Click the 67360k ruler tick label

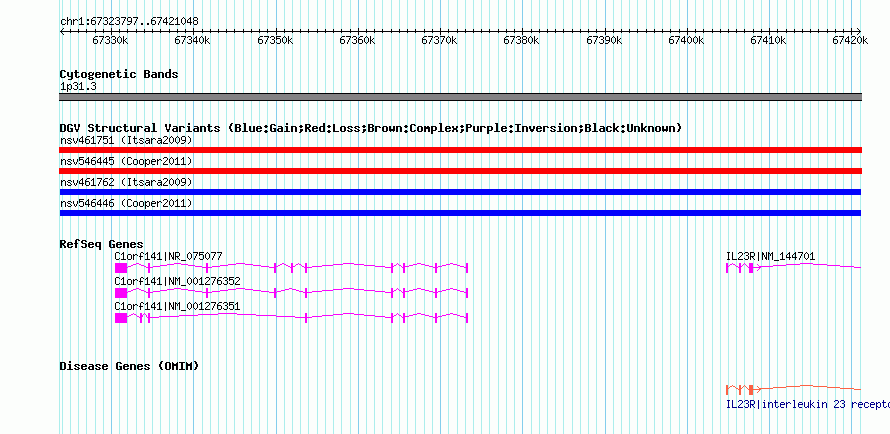[357, 40]
